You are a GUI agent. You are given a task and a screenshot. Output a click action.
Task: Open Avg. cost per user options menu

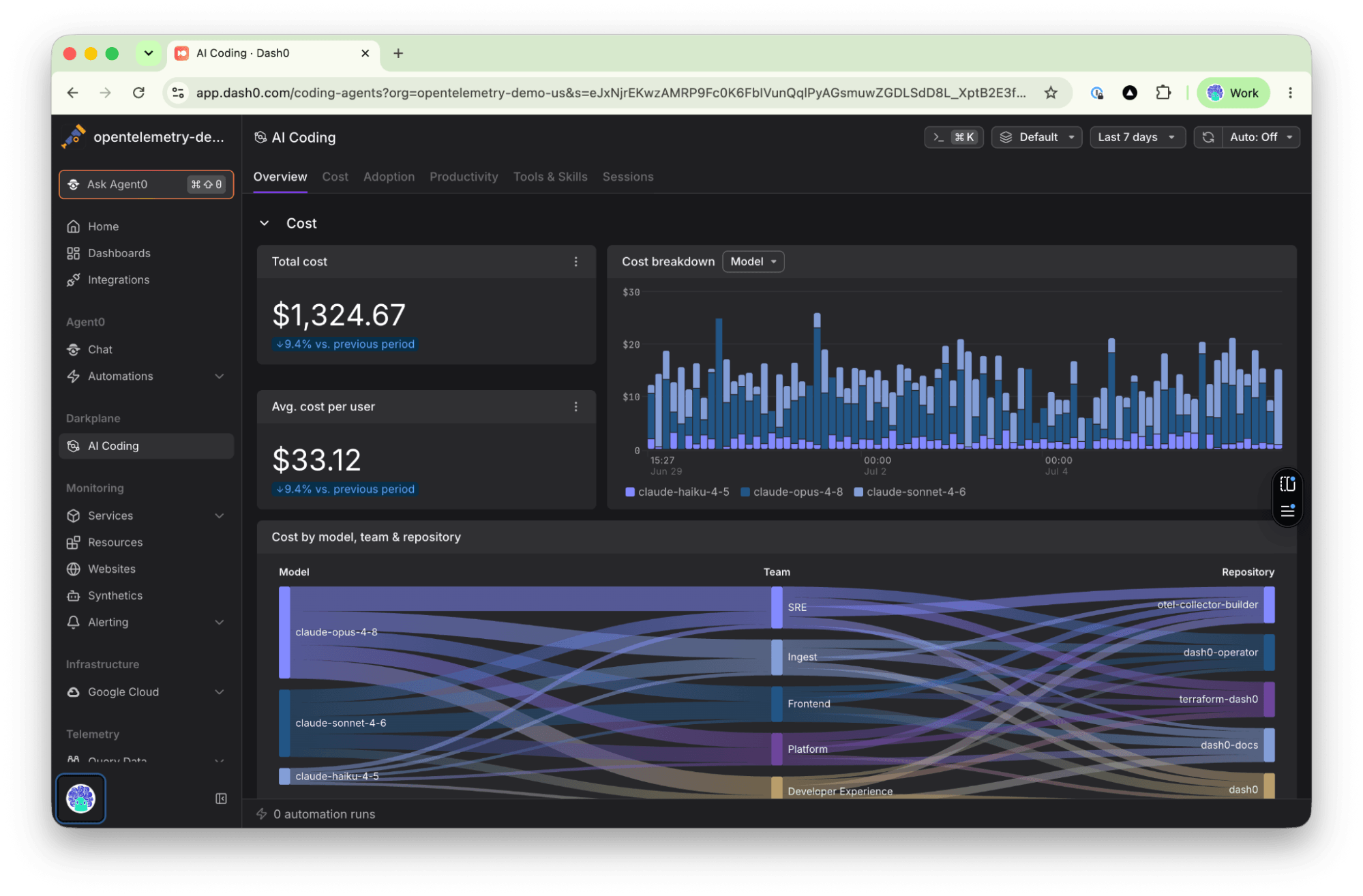pos(575,406)
